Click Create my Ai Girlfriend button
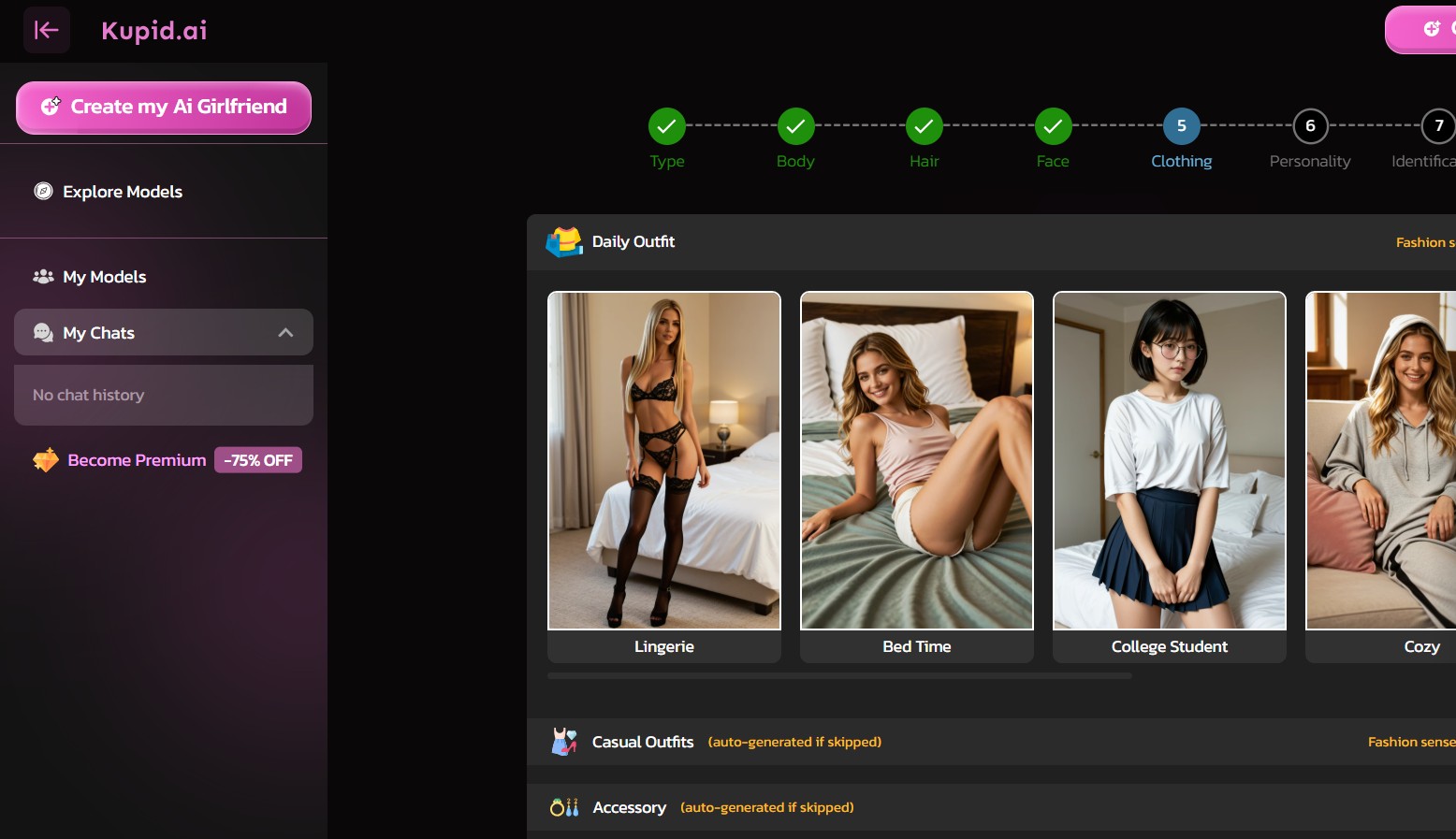This screenshot has width=1456, height=839. click(164, 108)
